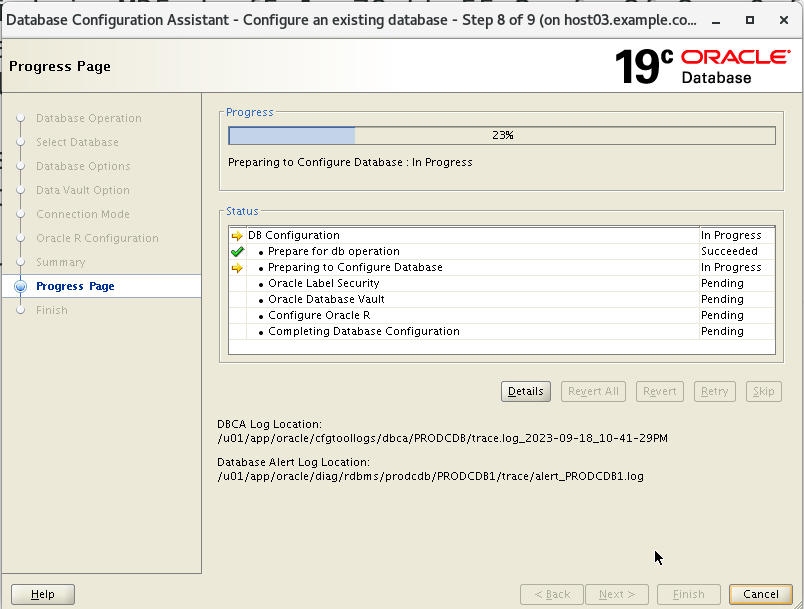
Task: Select the Oracle Label Security row
Action: (502, 283)
